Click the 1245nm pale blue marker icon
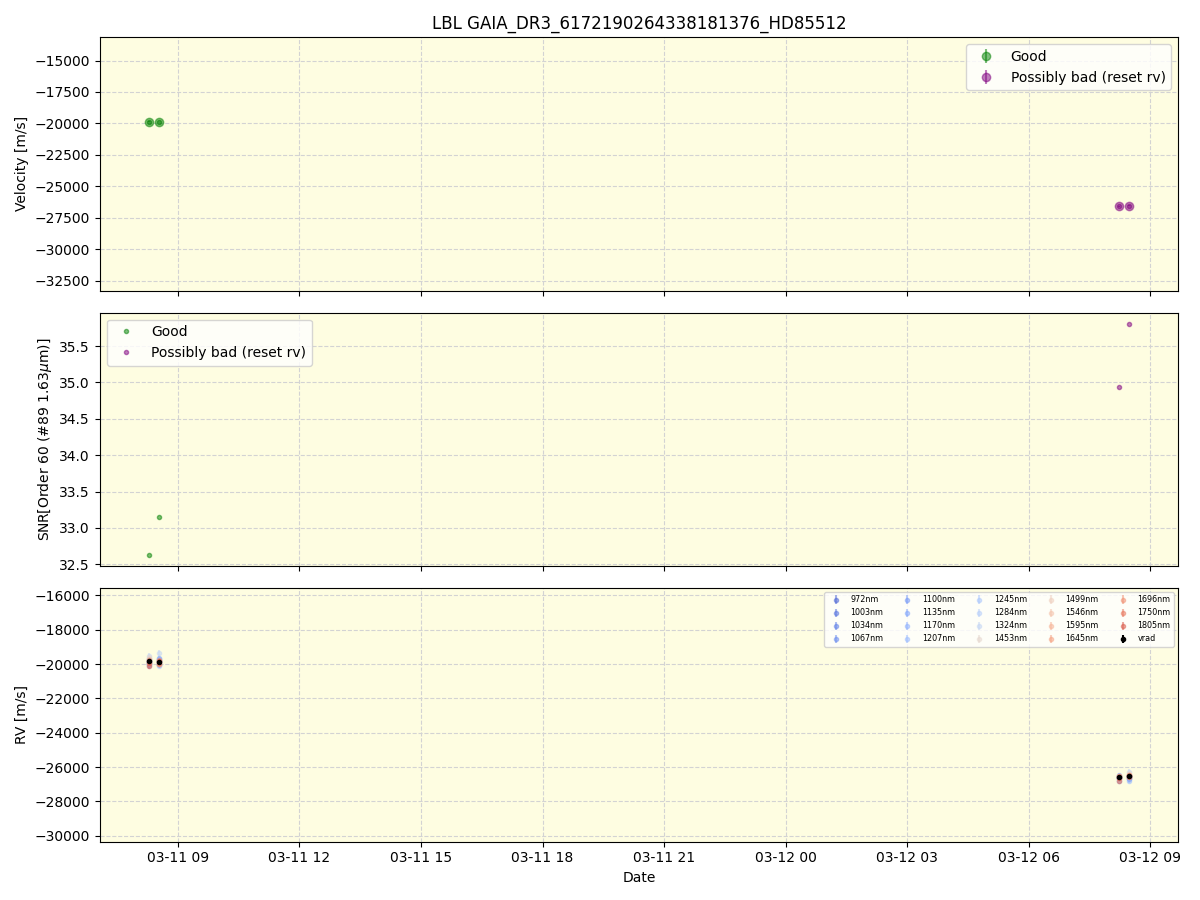Image resolution: width=1200 pixels, height=900 pixels. point(978,599)
